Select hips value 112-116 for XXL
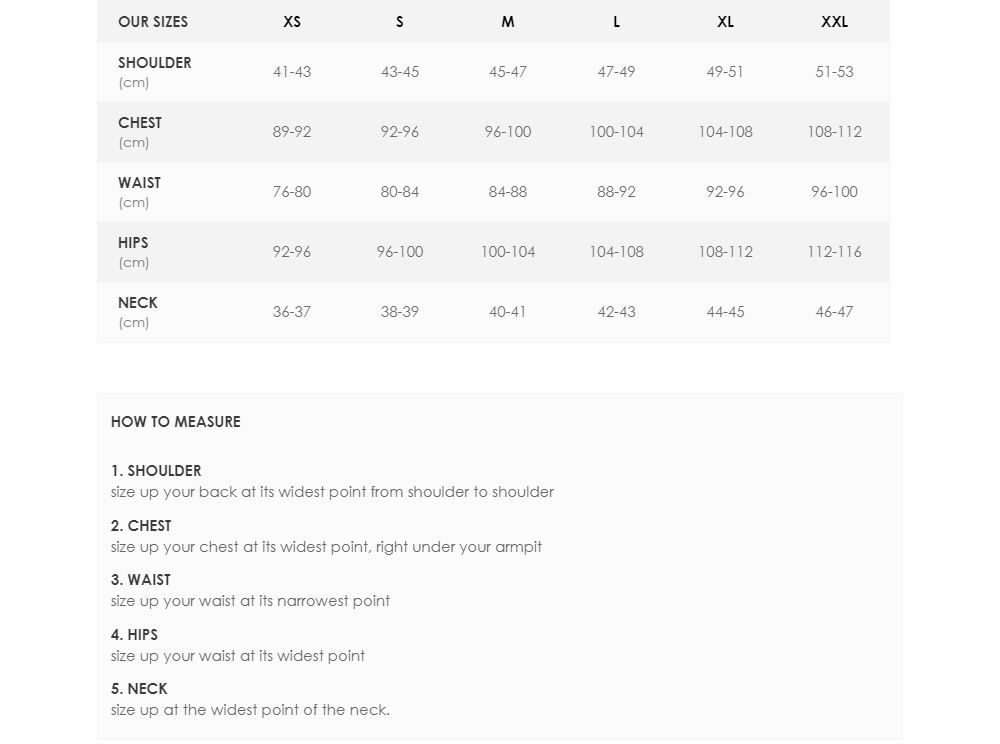The image size is (1000, 744). [x=834, y=252]
